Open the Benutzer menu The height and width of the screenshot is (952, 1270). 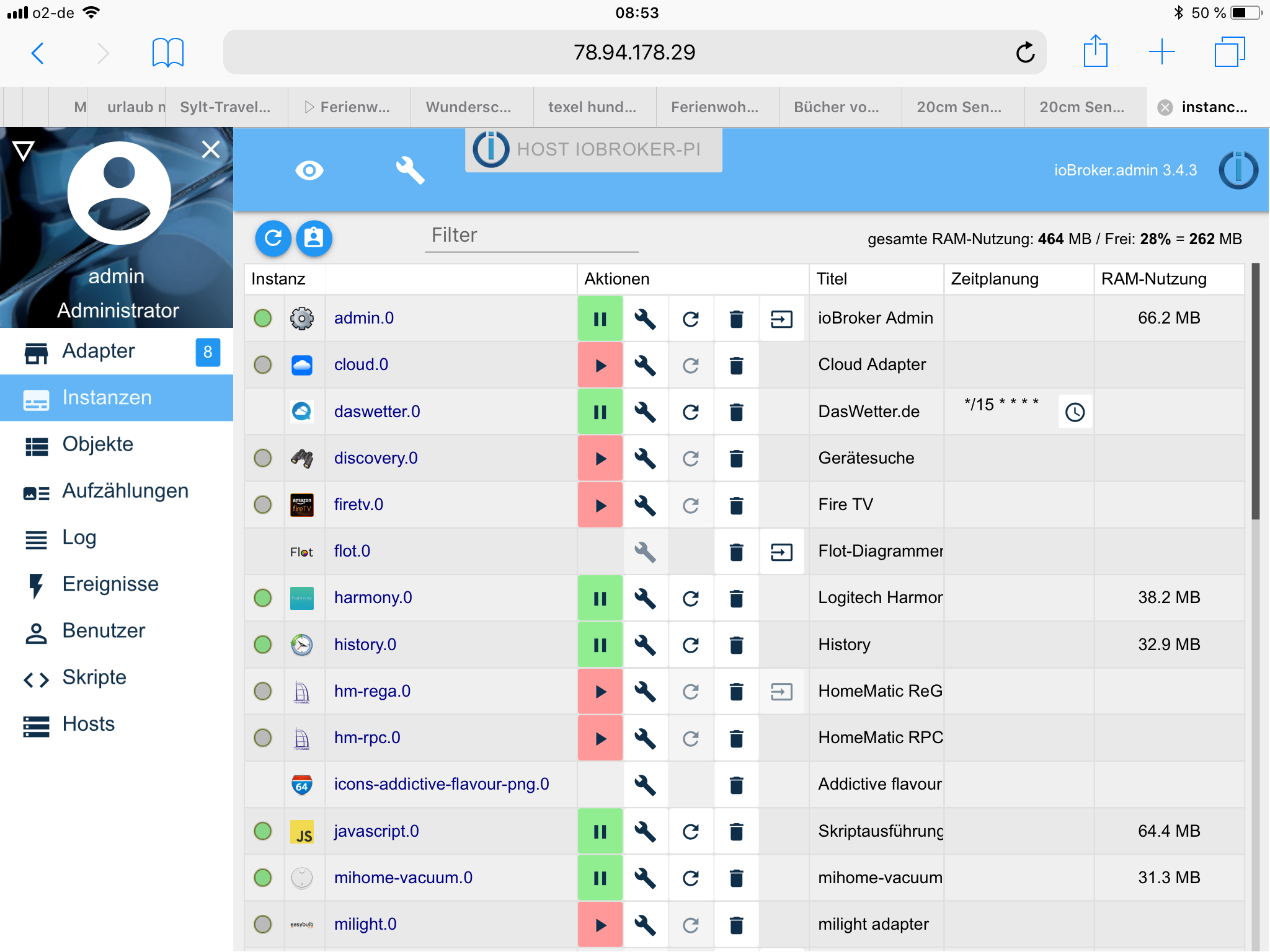(x=117, y=631)
